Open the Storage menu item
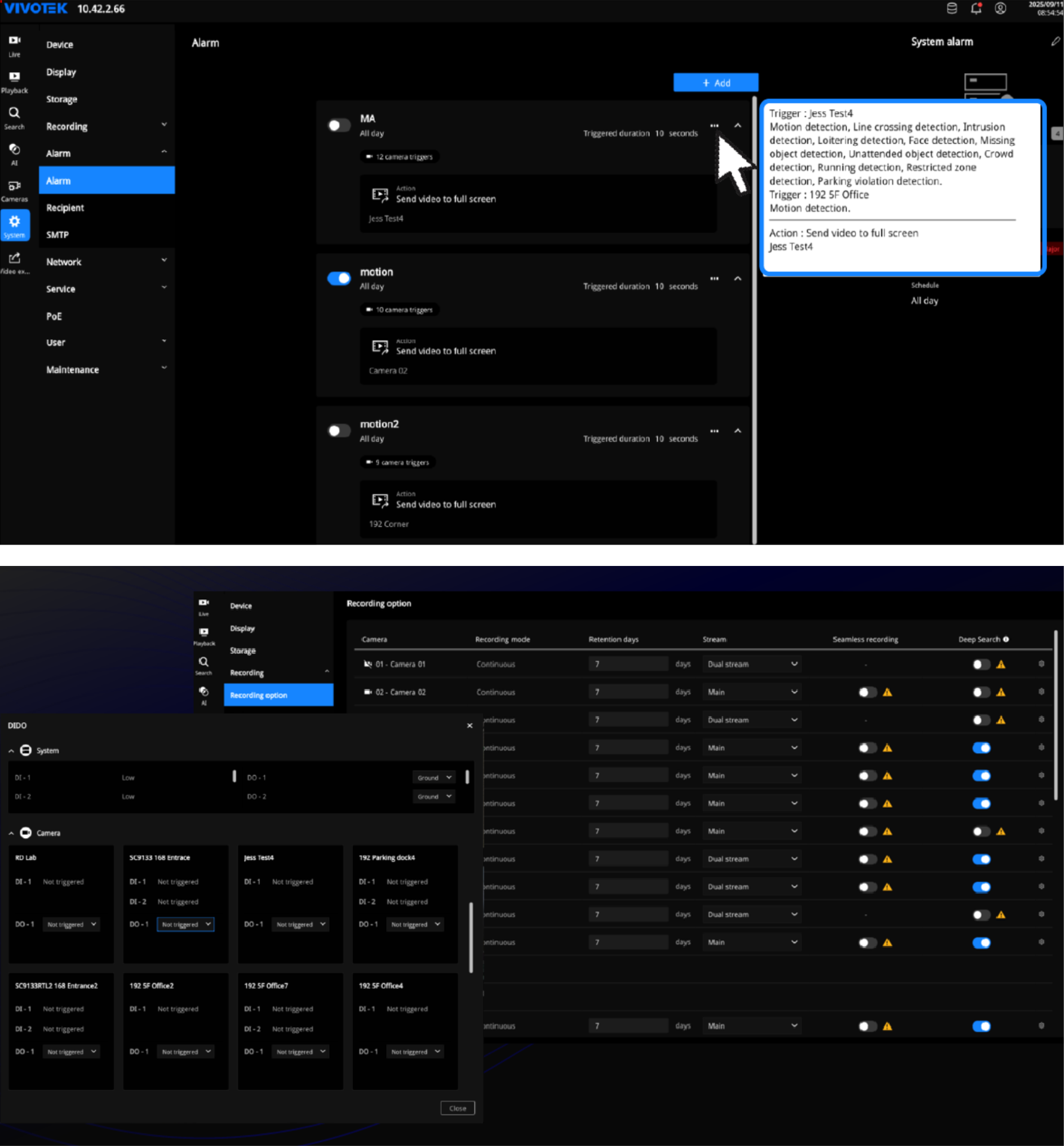 pyautogui.click(x=61, y=99)
